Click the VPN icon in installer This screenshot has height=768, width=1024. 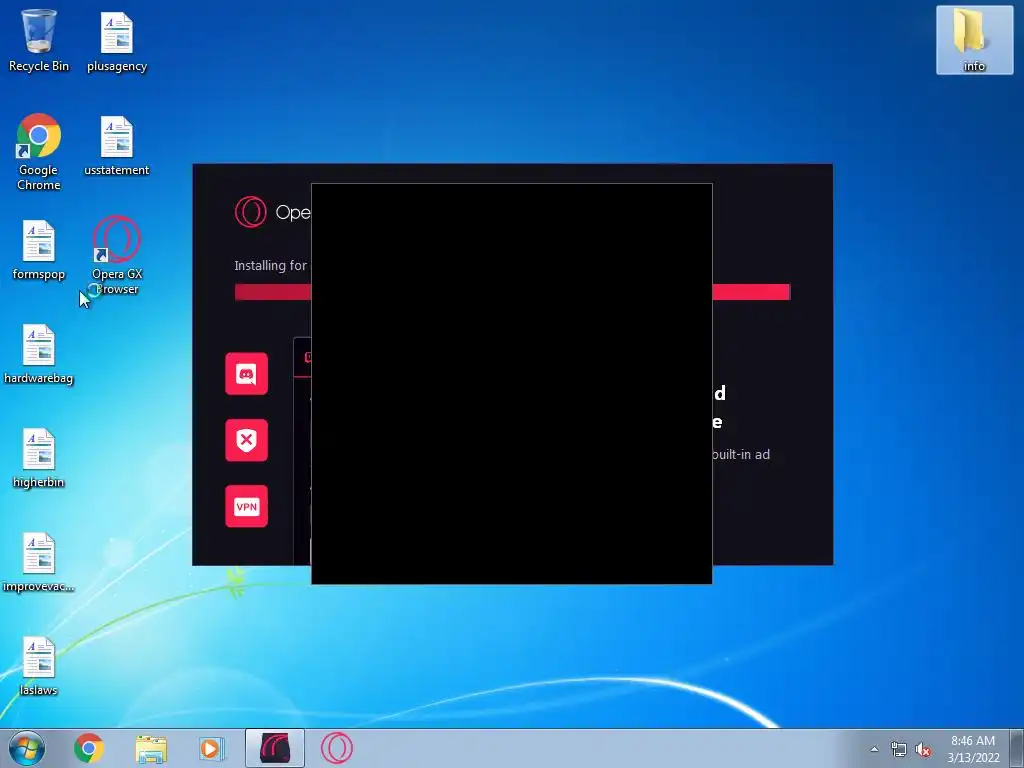click(246, 506)
